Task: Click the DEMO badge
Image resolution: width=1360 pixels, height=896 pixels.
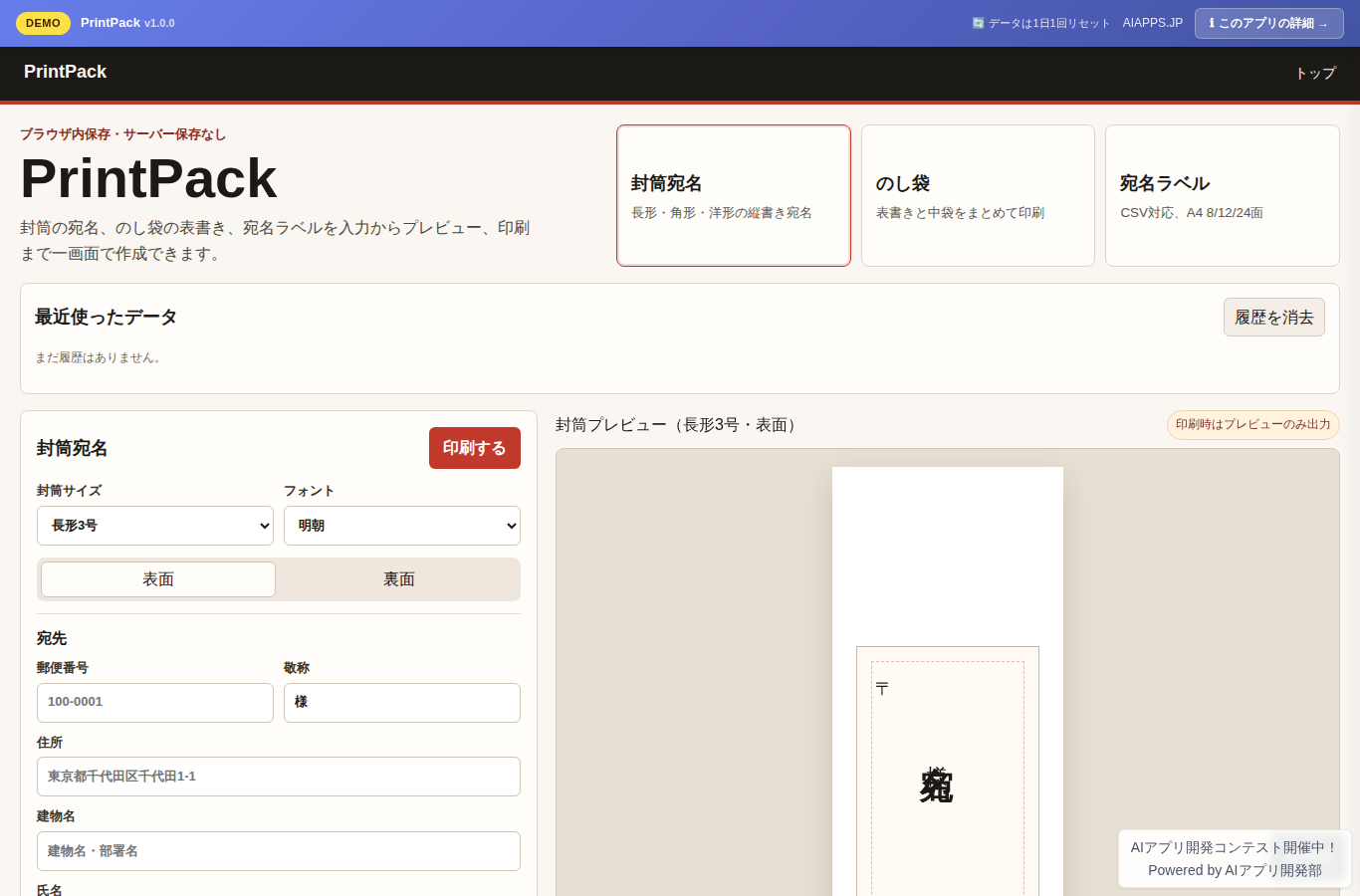Action: (43, 23)
